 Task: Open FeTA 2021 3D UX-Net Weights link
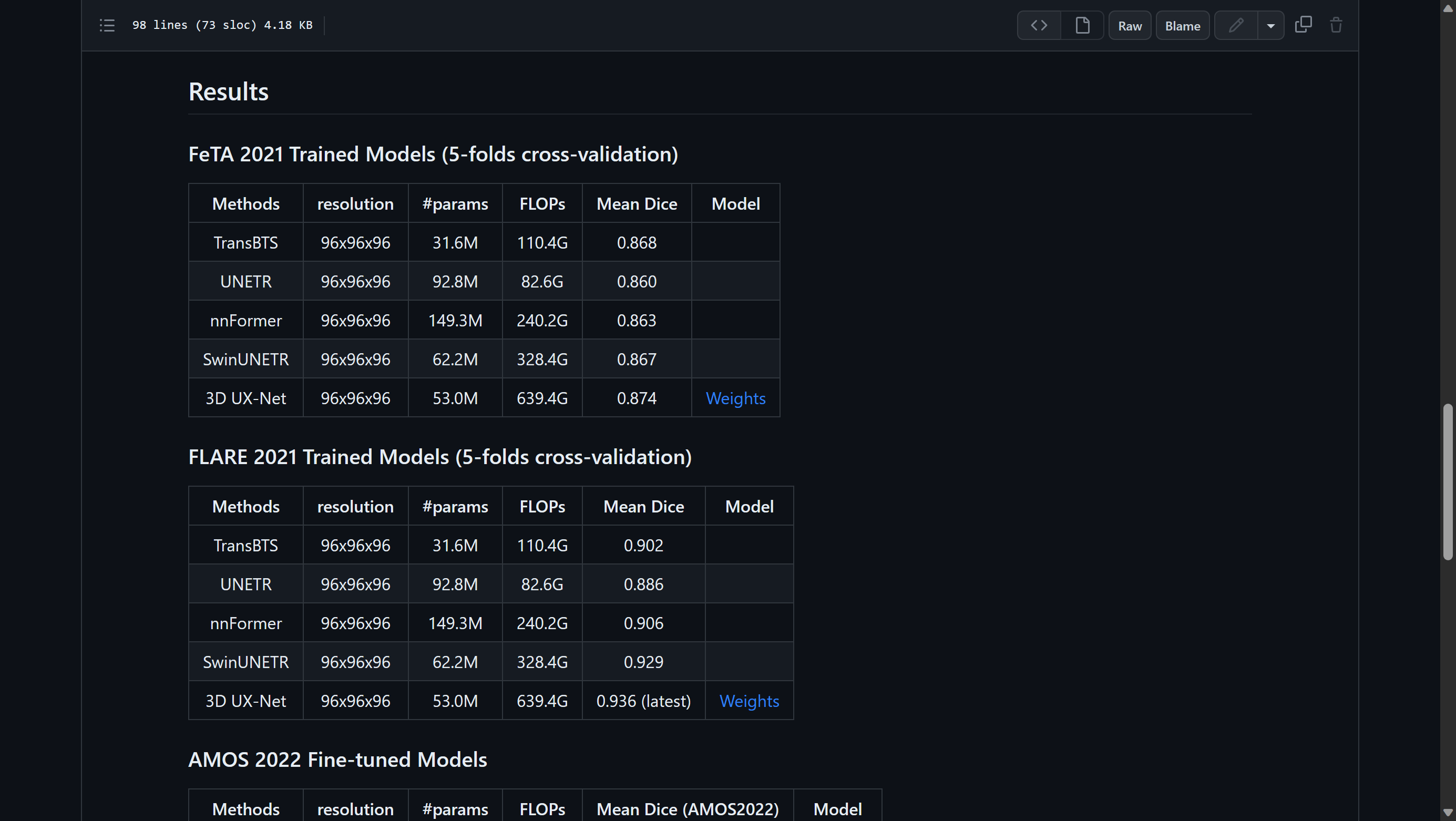click(735, 398)
